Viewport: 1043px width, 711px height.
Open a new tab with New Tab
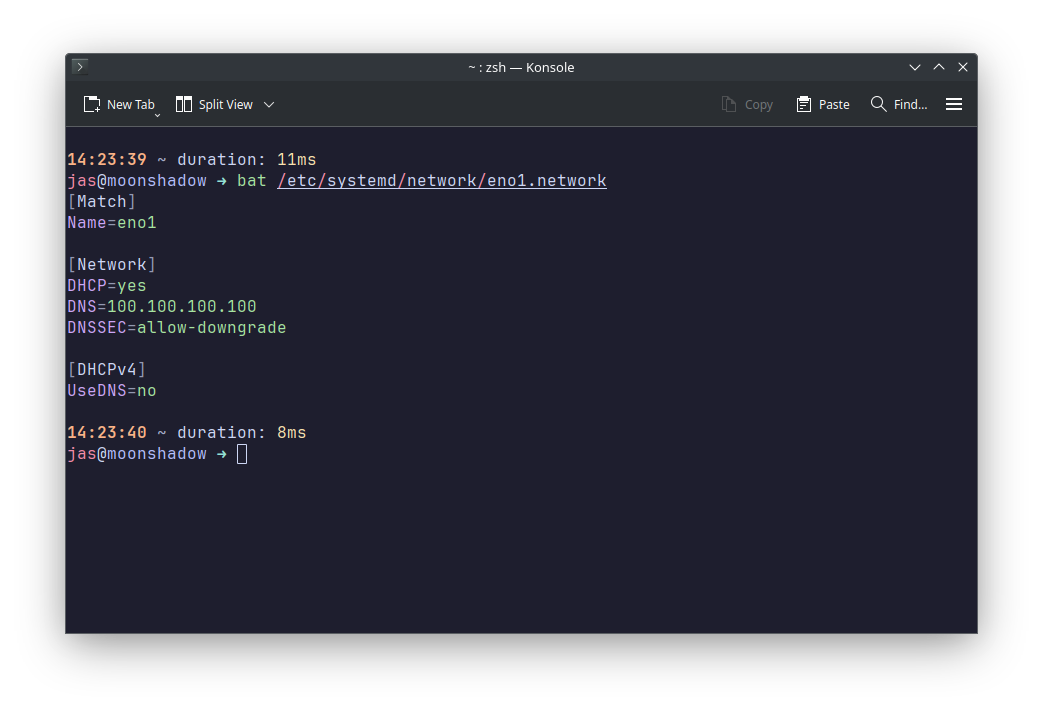120,104
